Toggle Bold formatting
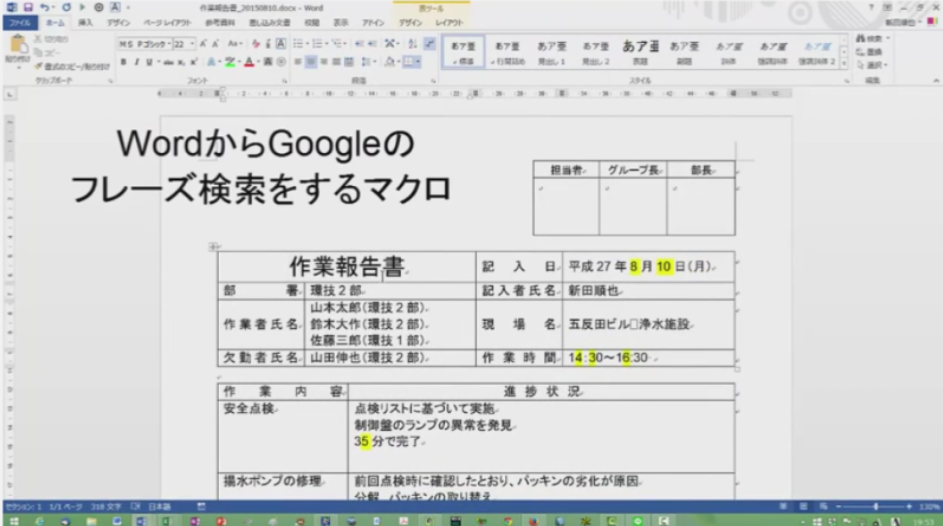The width and height of the screenshot is (943, 526). (x=123, y=62)
